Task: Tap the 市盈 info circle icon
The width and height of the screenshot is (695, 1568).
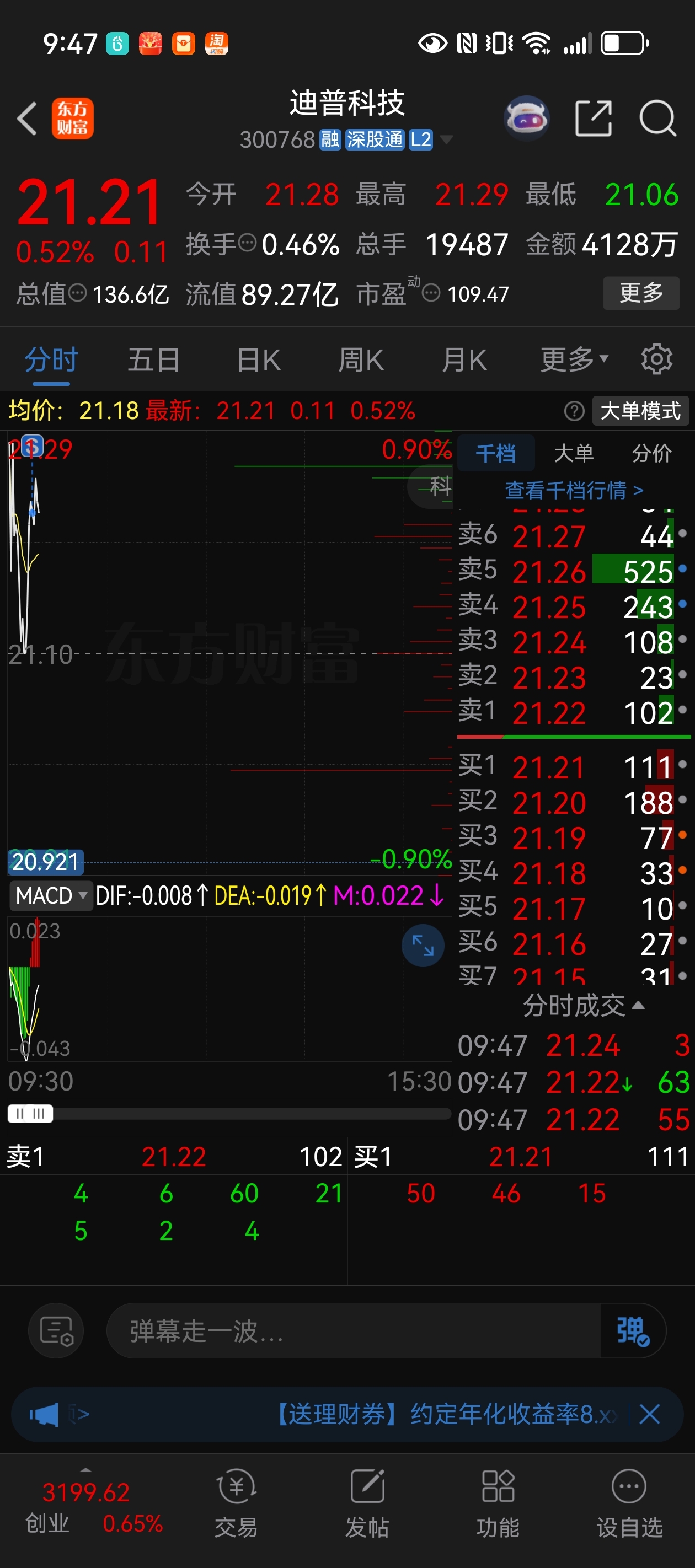Action: [431, 293]
